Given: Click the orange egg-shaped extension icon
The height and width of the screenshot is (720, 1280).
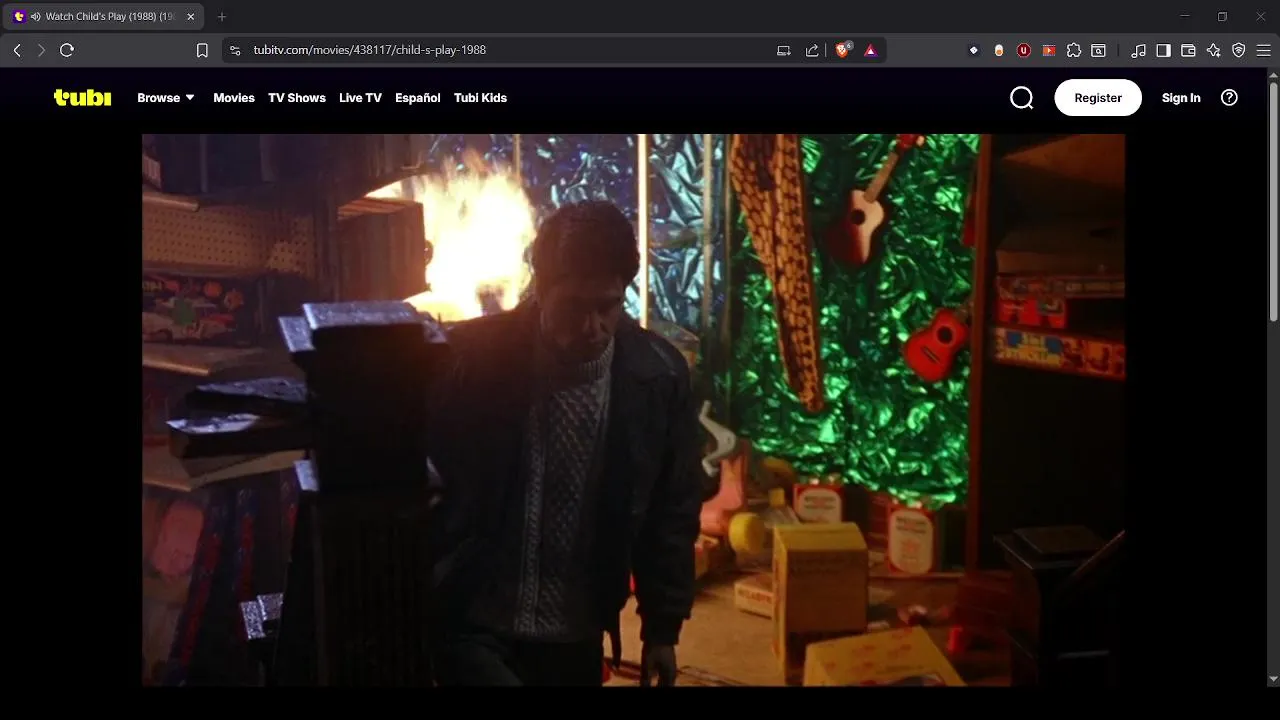Looking at the screenshot, I should [999, 50].
